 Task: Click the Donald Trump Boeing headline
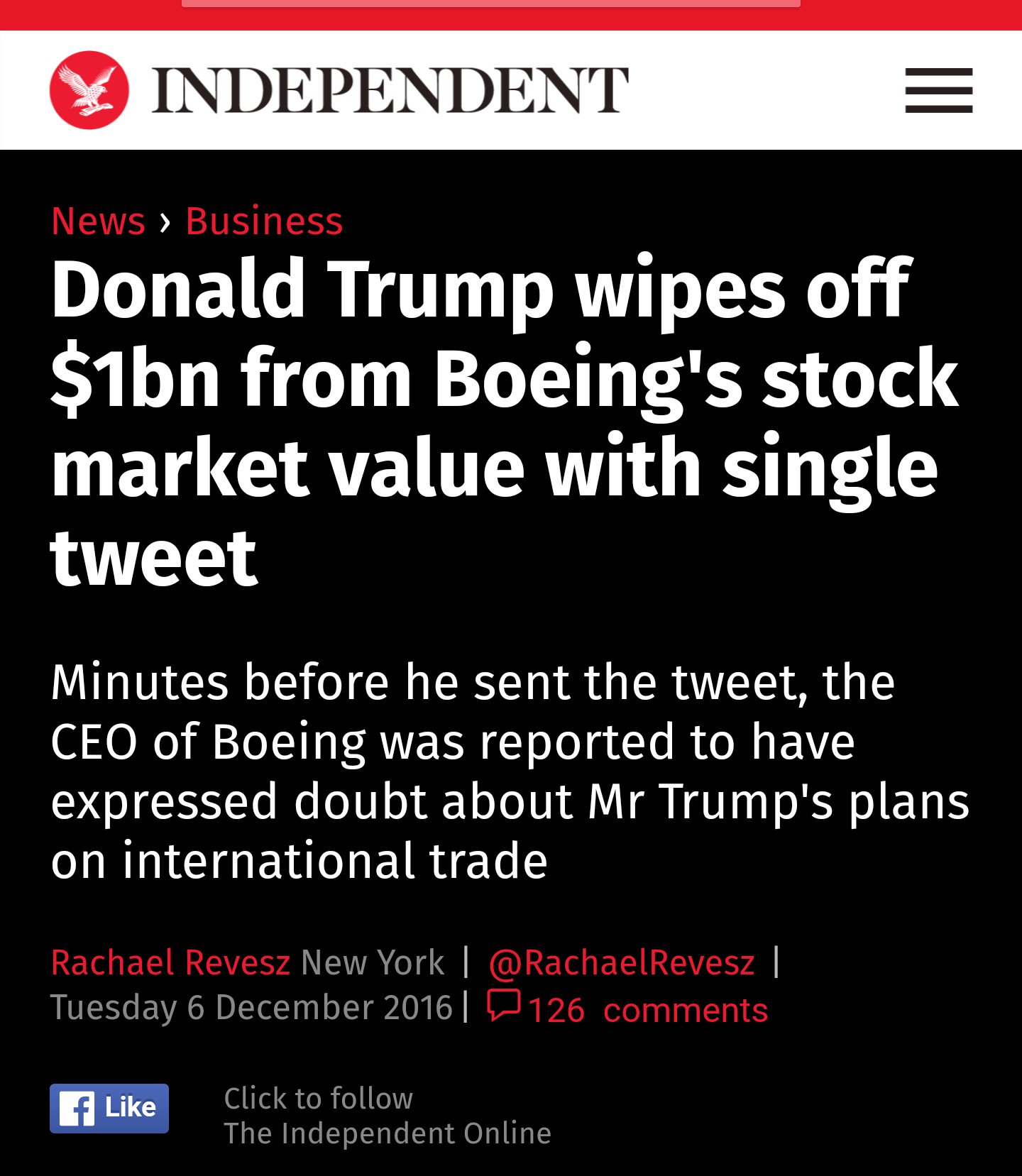[x=504, y=423]
